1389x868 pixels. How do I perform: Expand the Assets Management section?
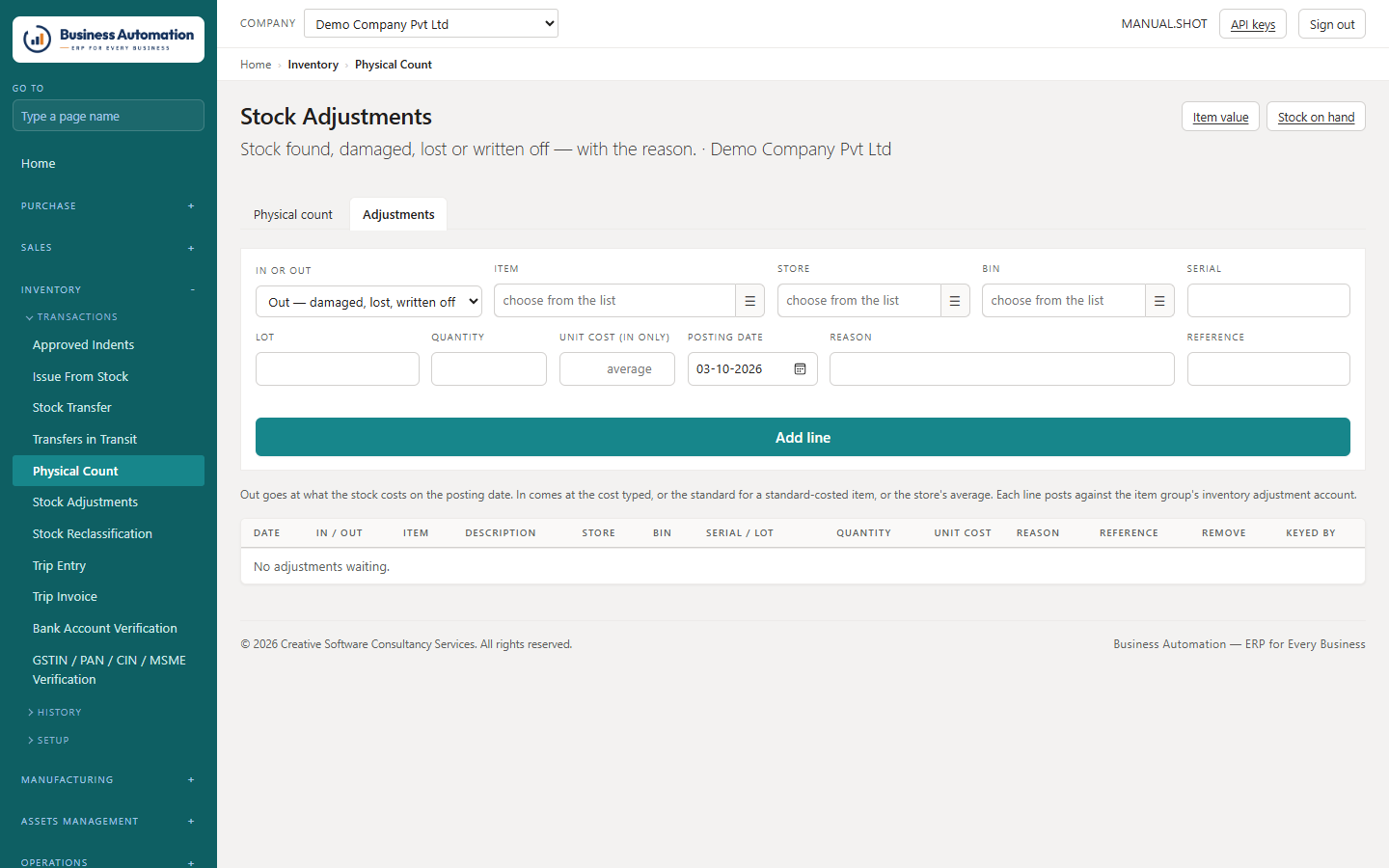click(108, 822)
